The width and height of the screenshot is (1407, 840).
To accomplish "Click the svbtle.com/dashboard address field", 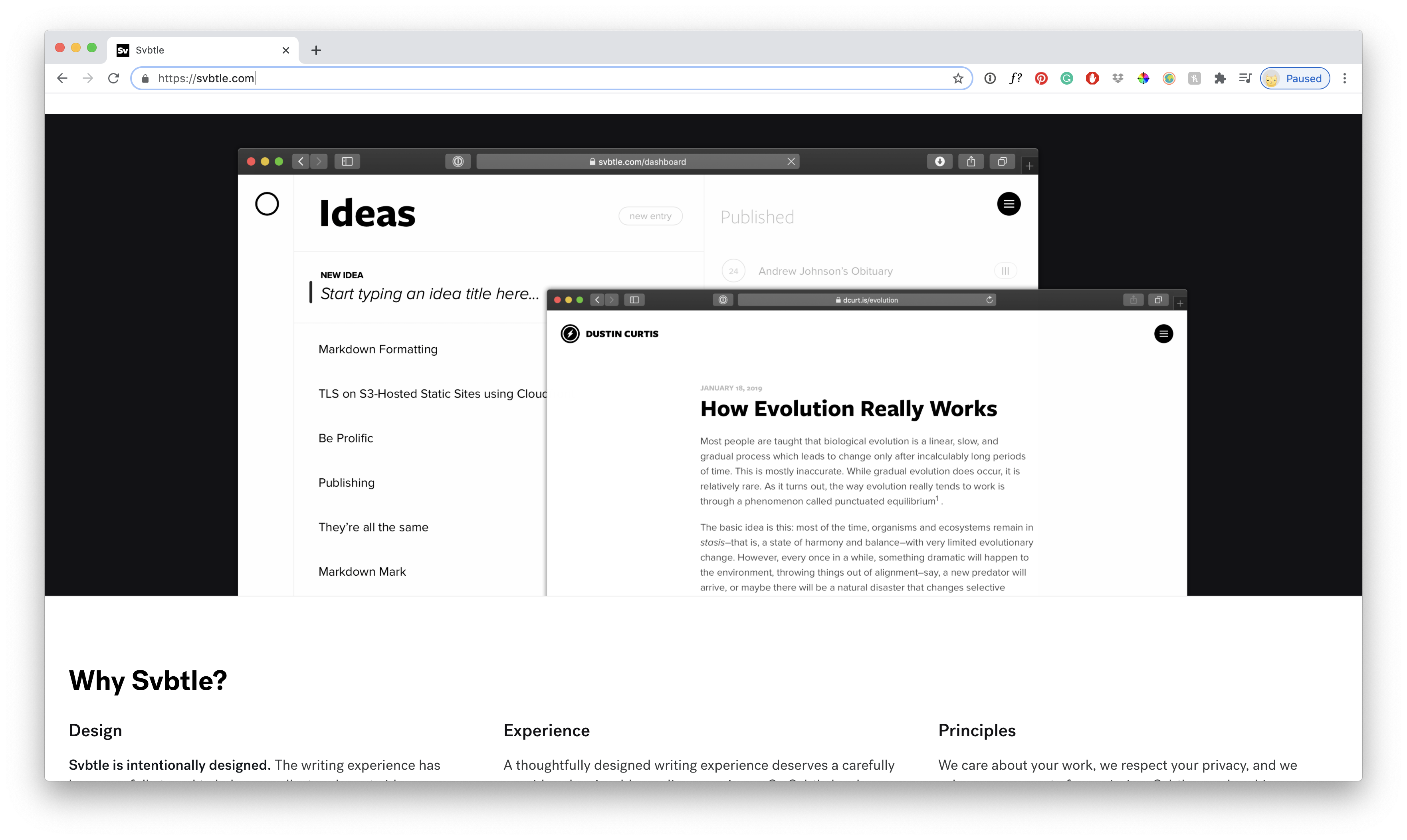I will [637, 162].
